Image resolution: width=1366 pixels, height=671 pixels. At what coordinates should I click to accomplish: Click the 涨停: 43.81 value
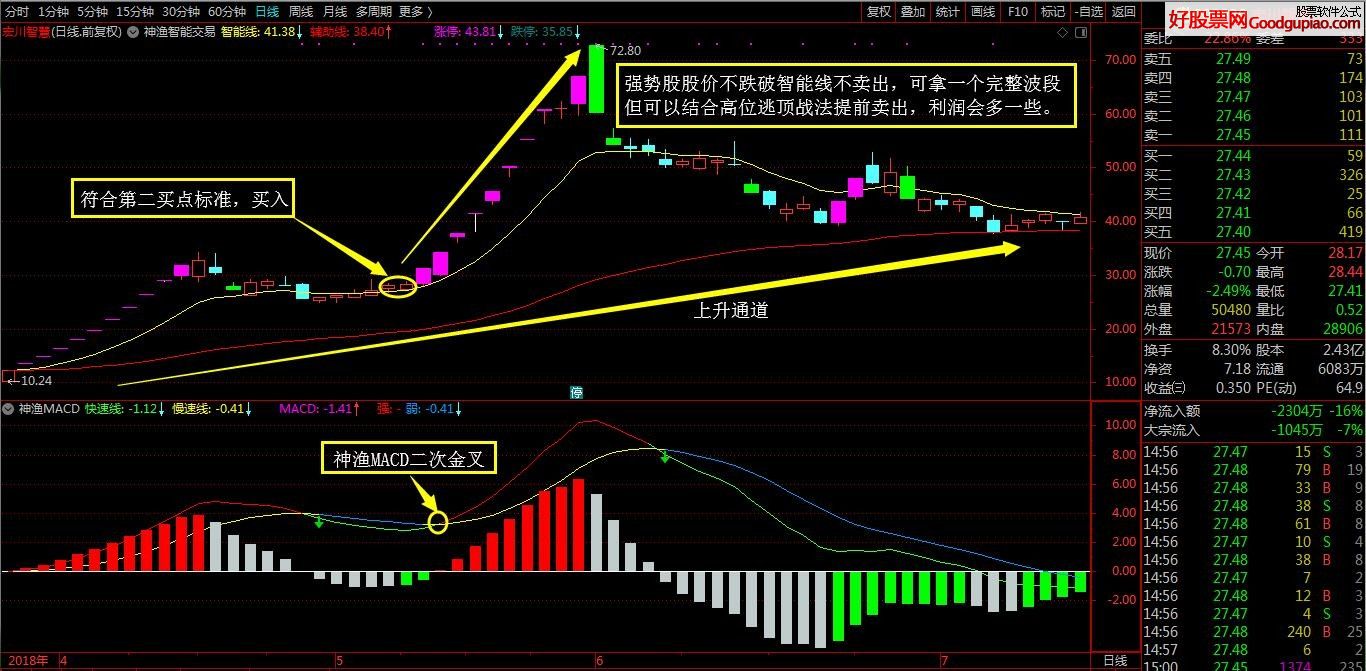coord(469,31)
